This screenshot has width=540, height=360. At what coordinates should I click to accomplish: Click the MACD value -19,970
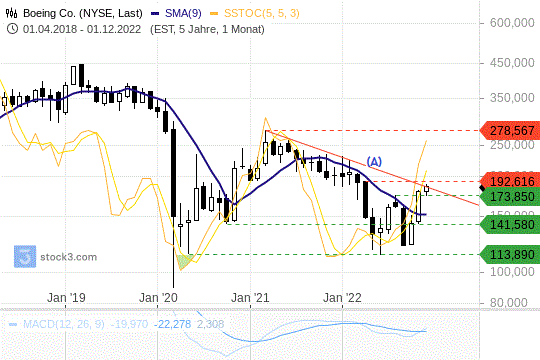[129, 324]
